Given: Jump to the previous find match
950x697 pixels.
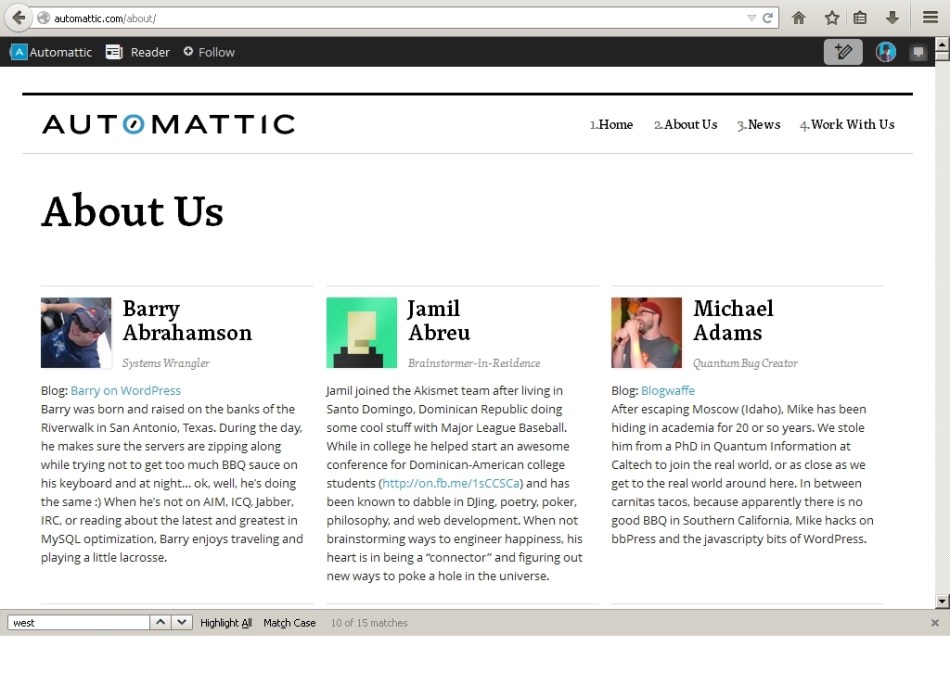Looking at the screenshot, I should [160, 622].
